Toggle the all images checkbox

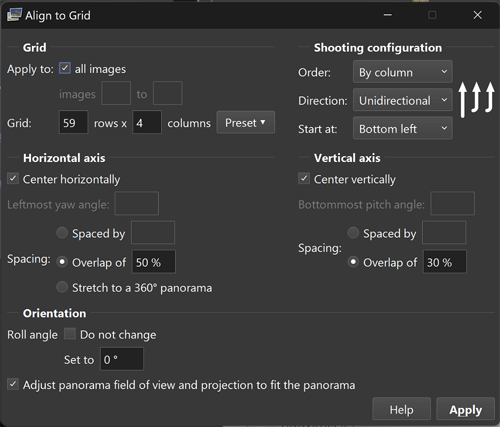[x=65, y=68]
